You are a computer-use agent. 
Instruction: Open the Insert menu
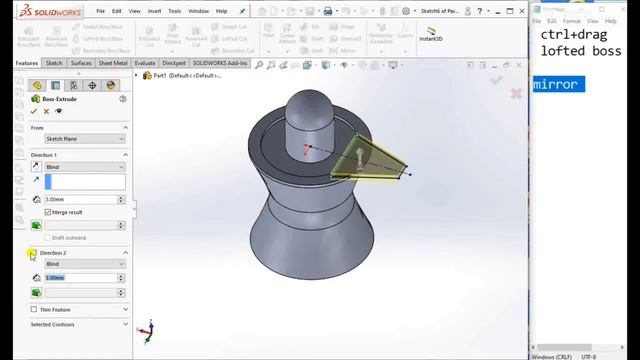coord(154,11)
